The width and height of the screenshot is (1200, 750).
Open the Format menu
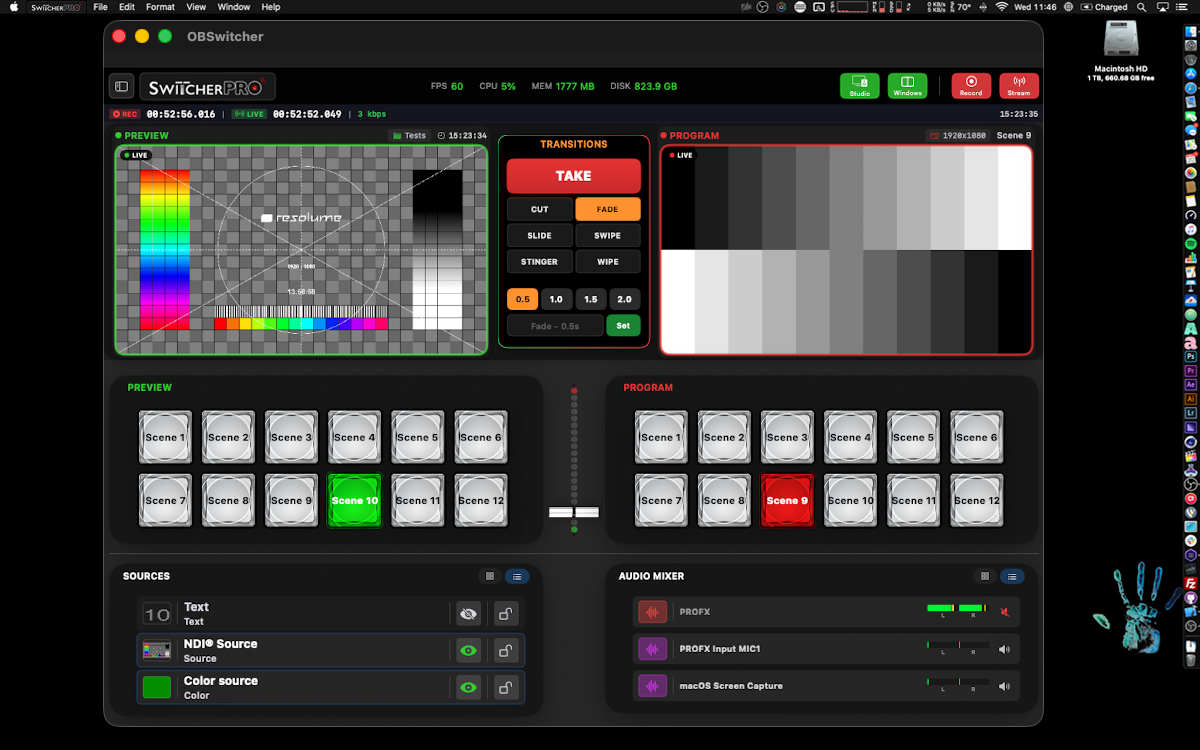tap(160, 7)
